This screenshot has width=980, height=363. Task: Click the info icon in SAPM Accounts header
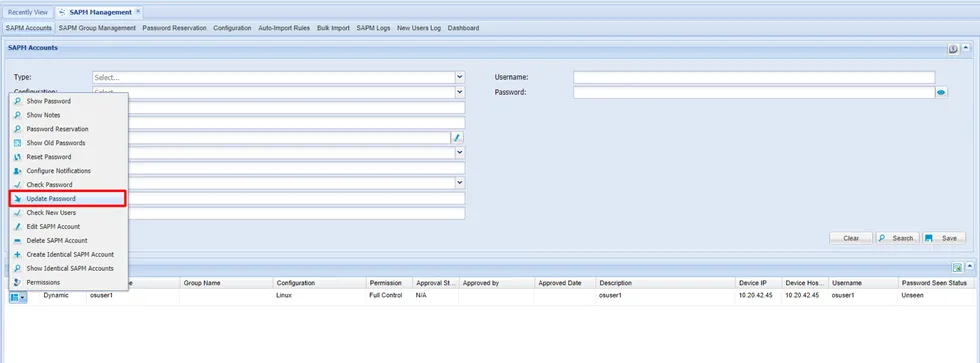(953, 49)
